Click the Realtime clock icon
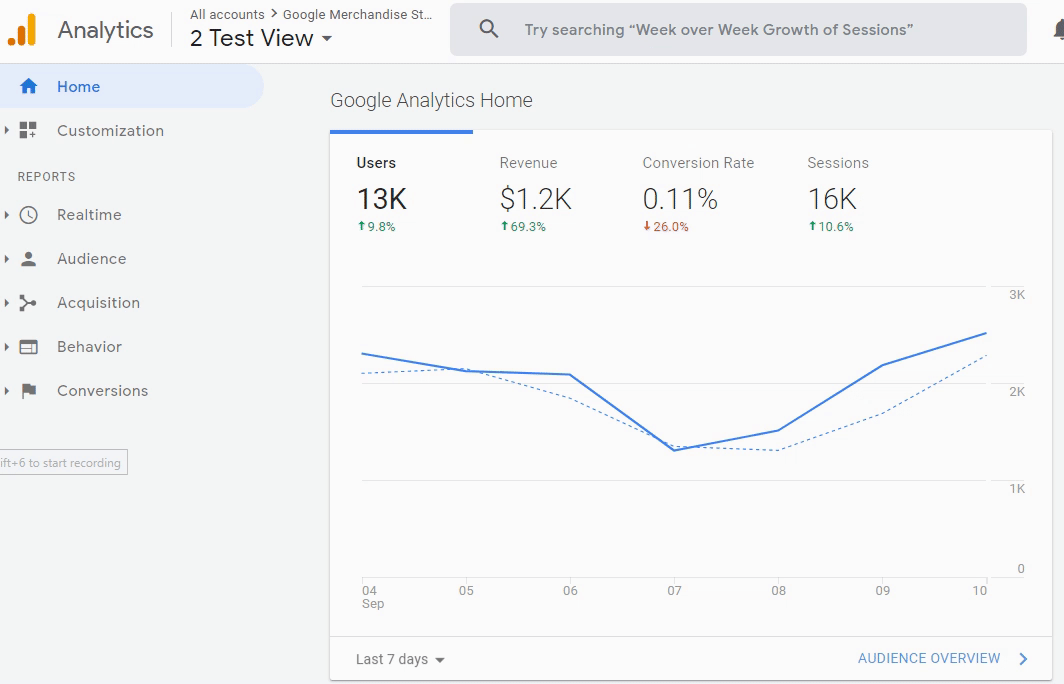The width and height of the screenshot is (1064, 684). click(x=29, y=215)
